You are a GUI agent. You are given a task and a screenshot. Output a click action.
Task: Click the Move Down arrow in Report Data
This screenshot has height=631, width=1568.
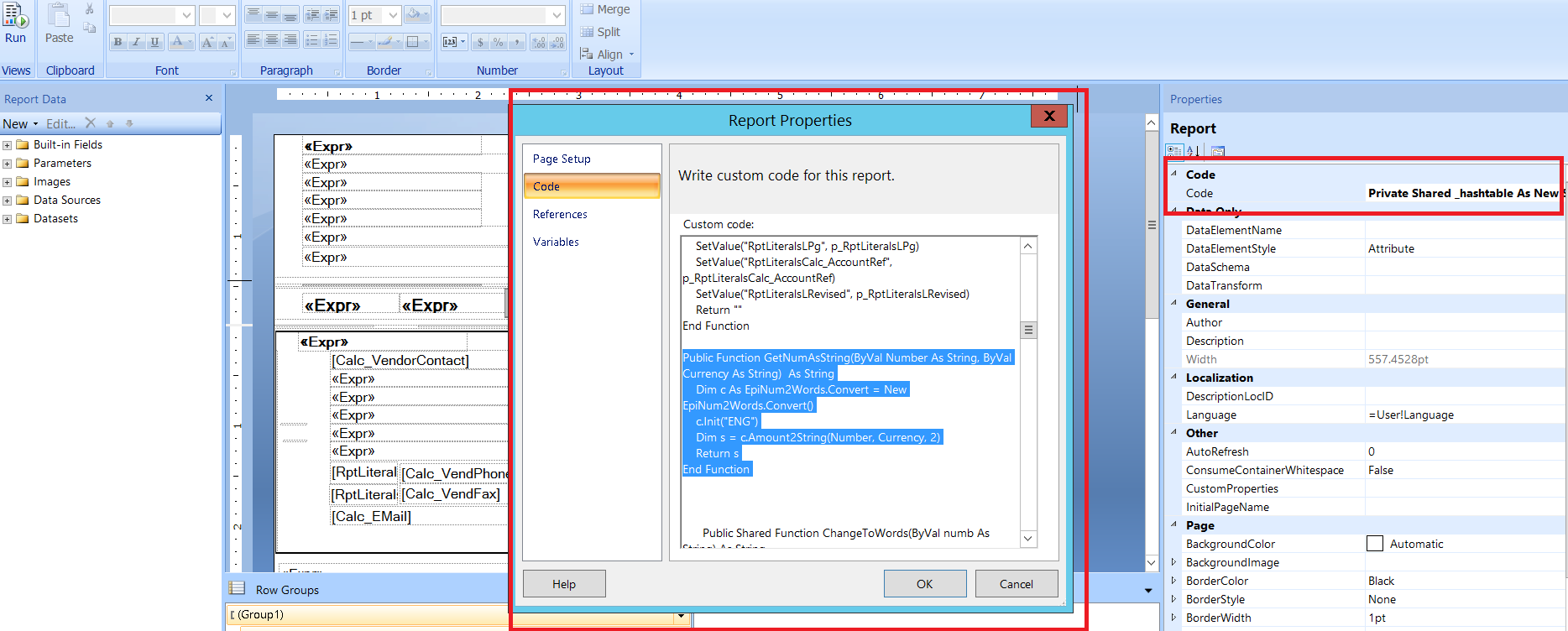(x=129, y=123)
